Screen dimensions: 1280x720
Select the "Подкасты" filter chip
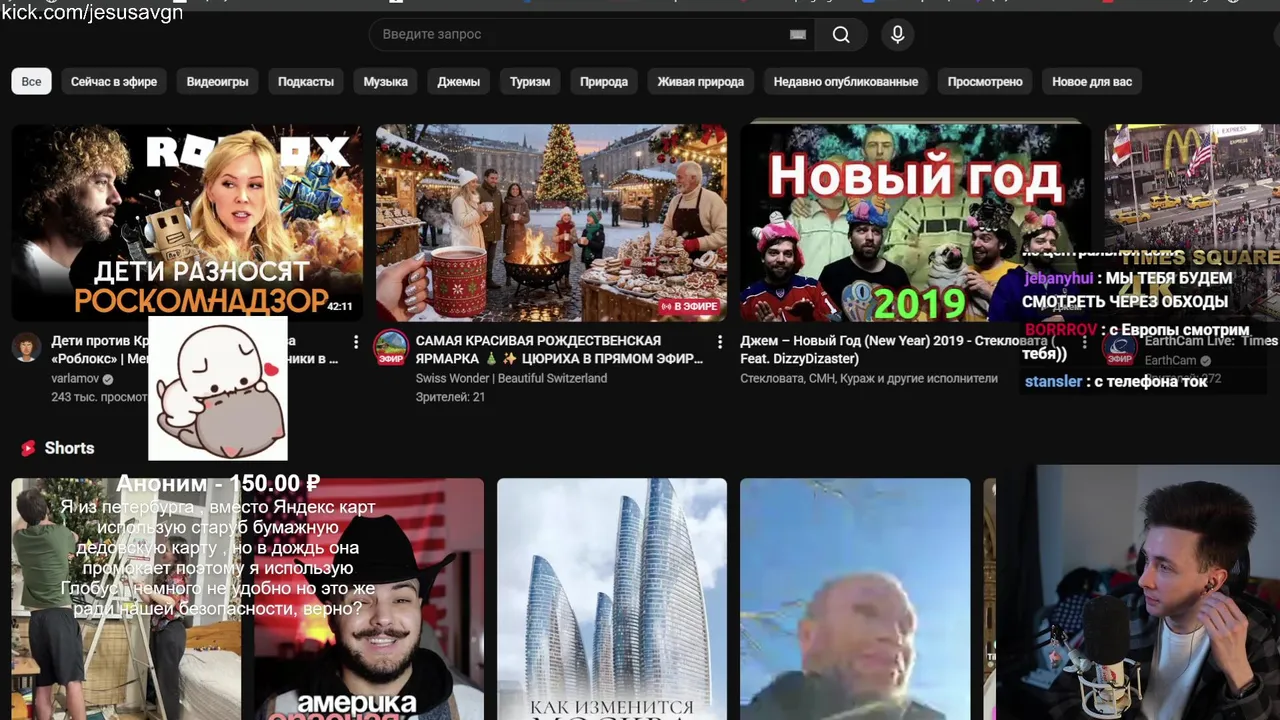[306, 82]
